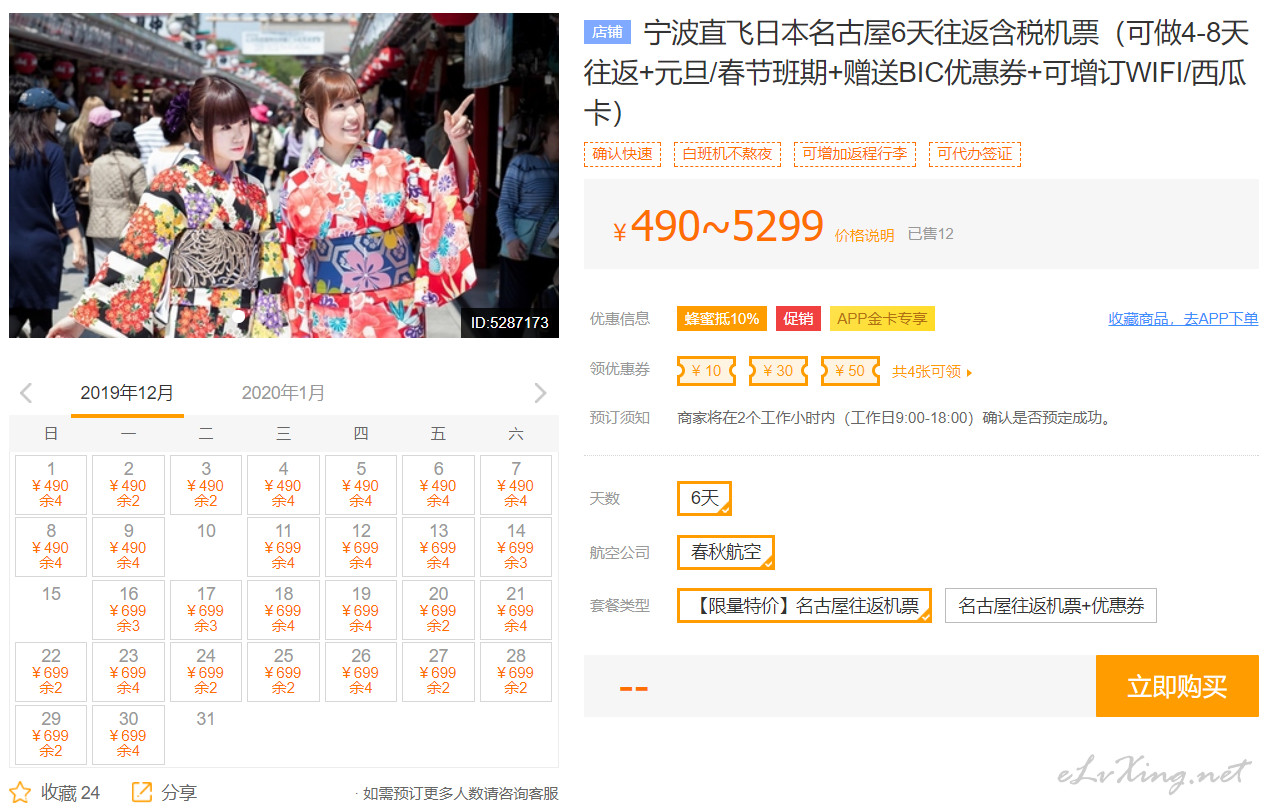Image resolution: width=1262 pixels, height=807 pixels.
Task: Choose December 21 date cell
Action: (x=516, y=610)
